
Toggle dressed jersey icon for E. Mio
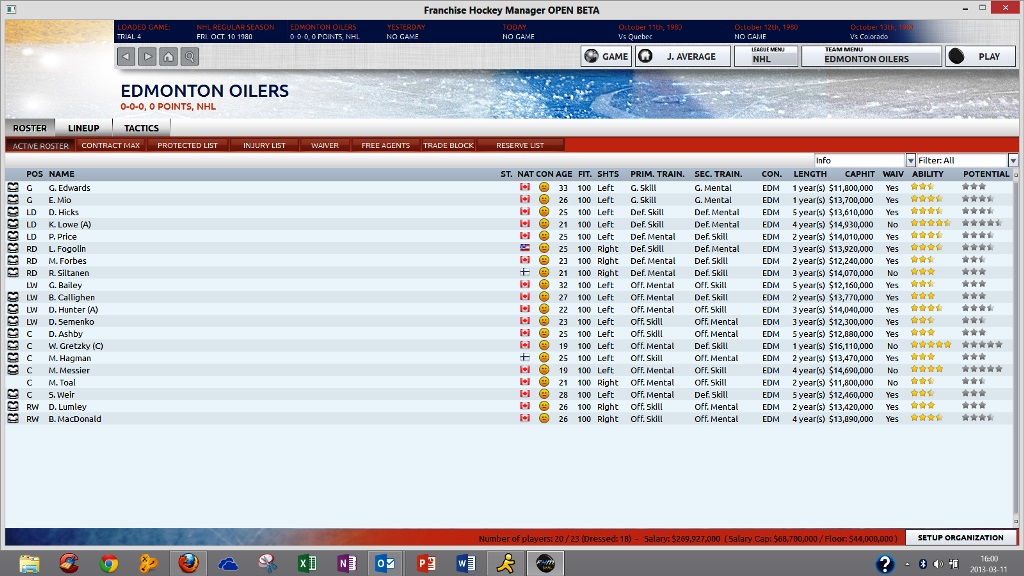(x=13, y=200)
